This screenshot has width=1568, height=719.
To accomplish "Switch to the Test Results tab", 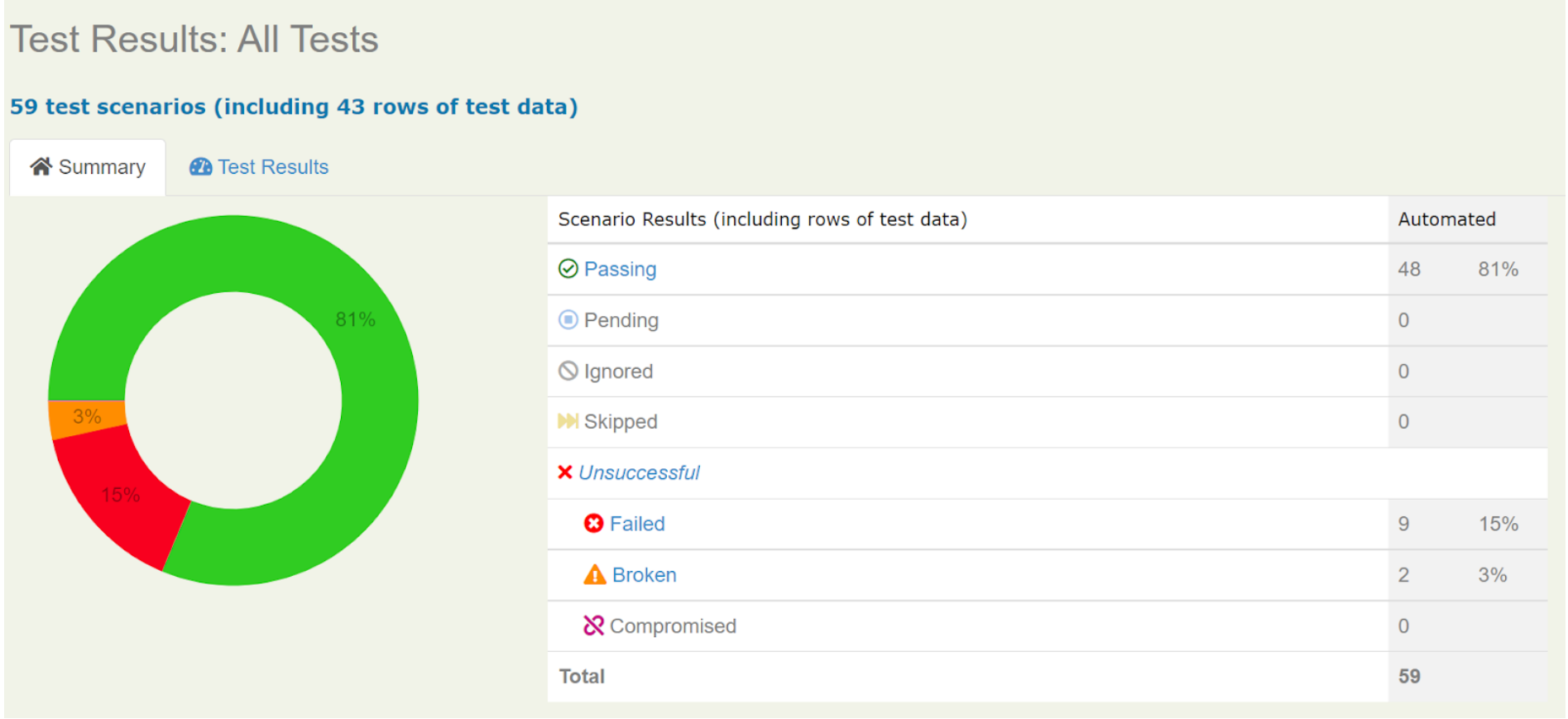I will tap(273, 166).
